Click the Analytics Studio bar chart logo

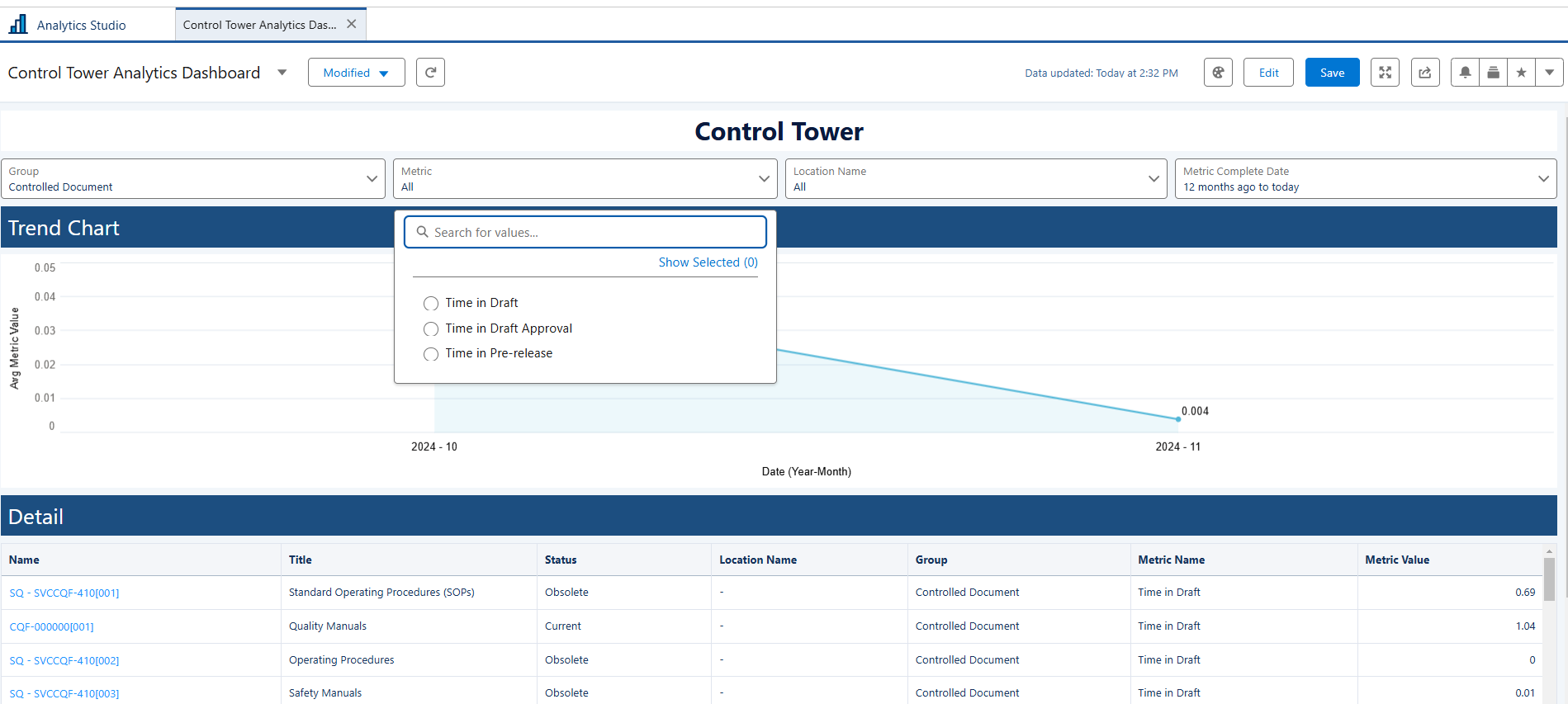[x=18, y=25]
